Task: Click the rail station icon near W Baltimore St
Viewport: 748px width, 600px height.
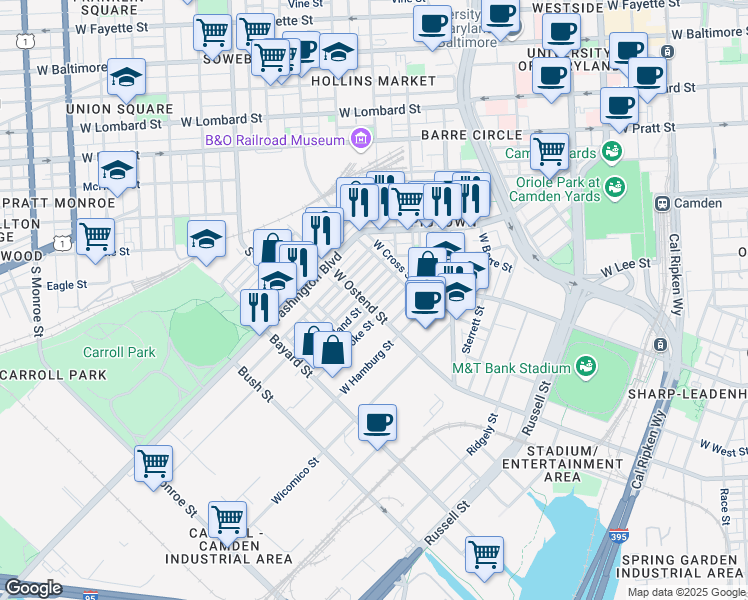Action: click(668, 52)
